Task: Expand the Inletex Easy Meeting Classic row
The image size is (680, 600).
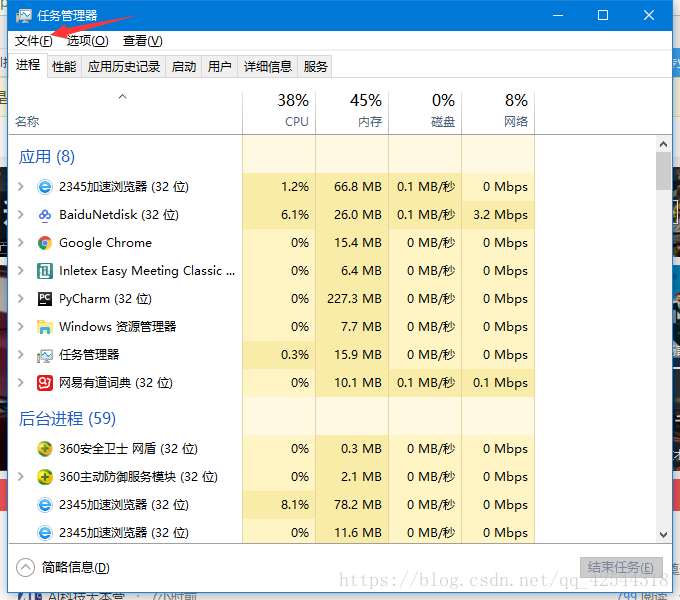Action: coord(20,271)
